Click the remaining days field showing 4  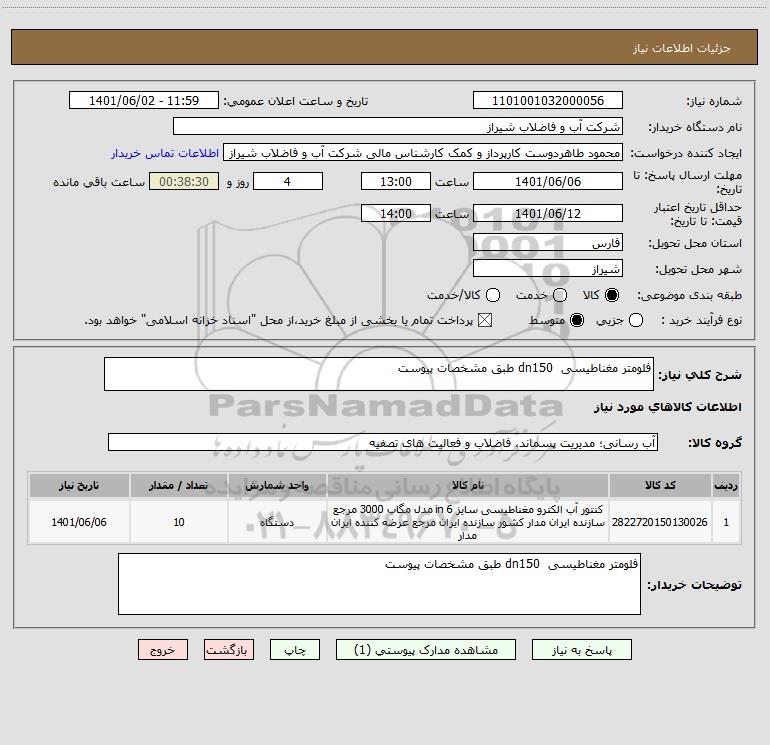coord(288,181)
